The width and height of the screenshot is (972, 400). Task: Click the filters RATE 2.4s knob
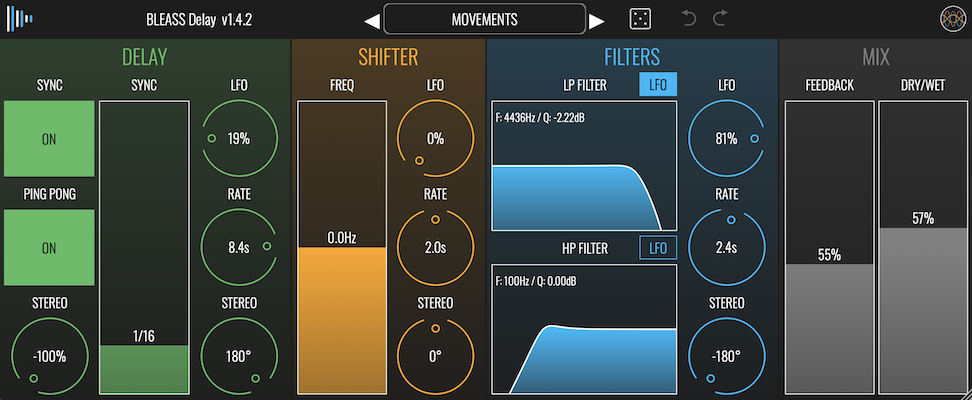click(727, 247)
